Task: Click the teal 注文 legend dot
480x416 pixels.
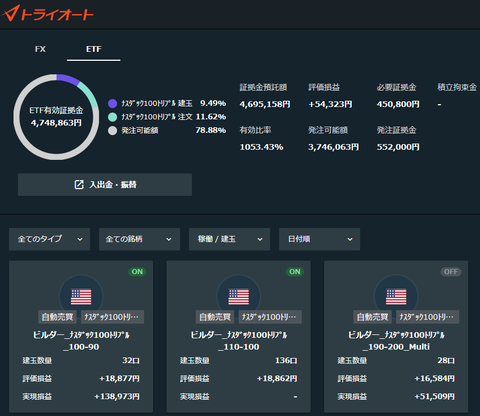Action: click(113, 117)
